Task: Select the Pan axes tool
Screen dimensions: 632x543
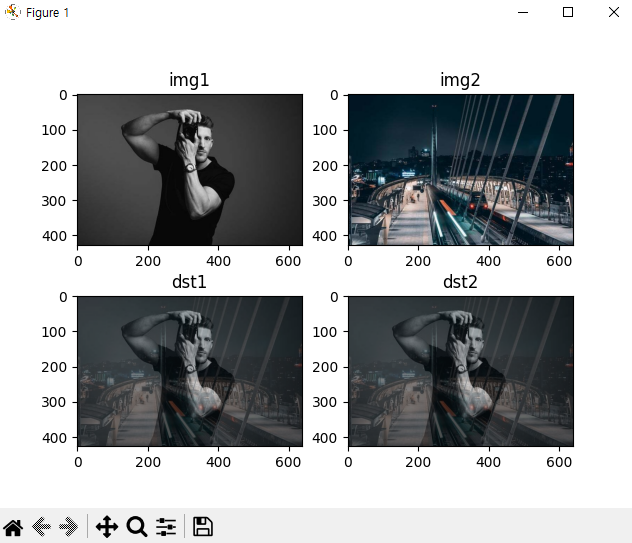Action: click(107, 526)
